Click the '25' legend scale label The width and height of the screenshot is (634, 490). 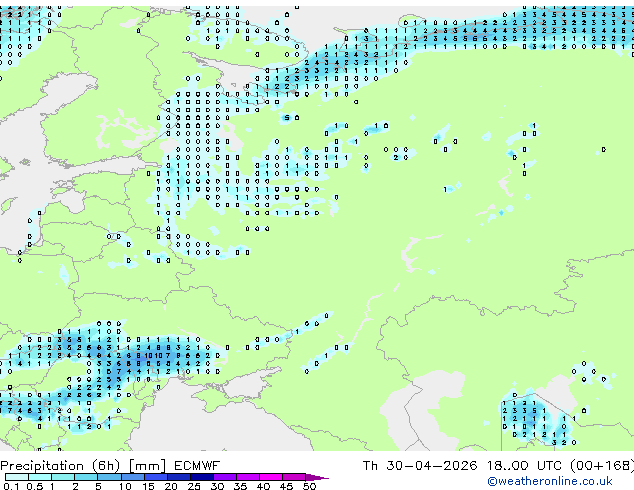[x=194, y=486]
